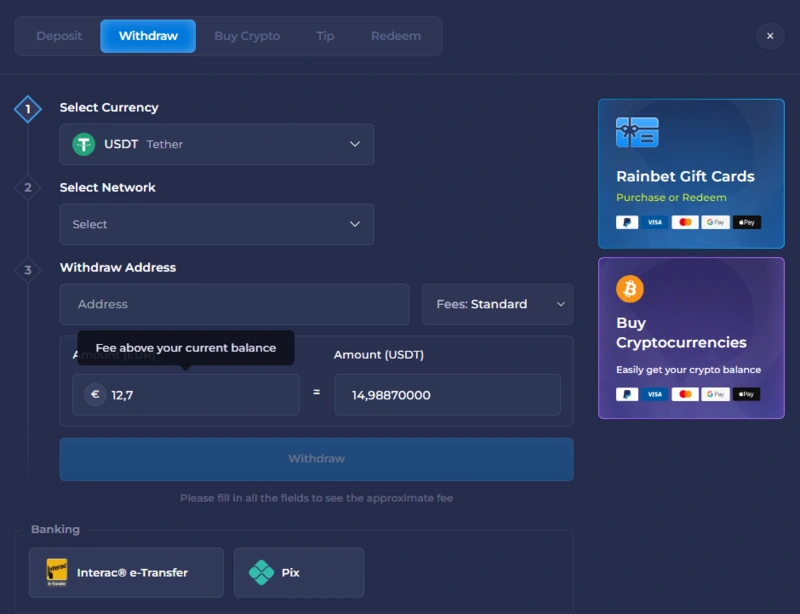Click the Withdraw button
Image resolution: width=800 pixels, height=614 pixels.
317,459
